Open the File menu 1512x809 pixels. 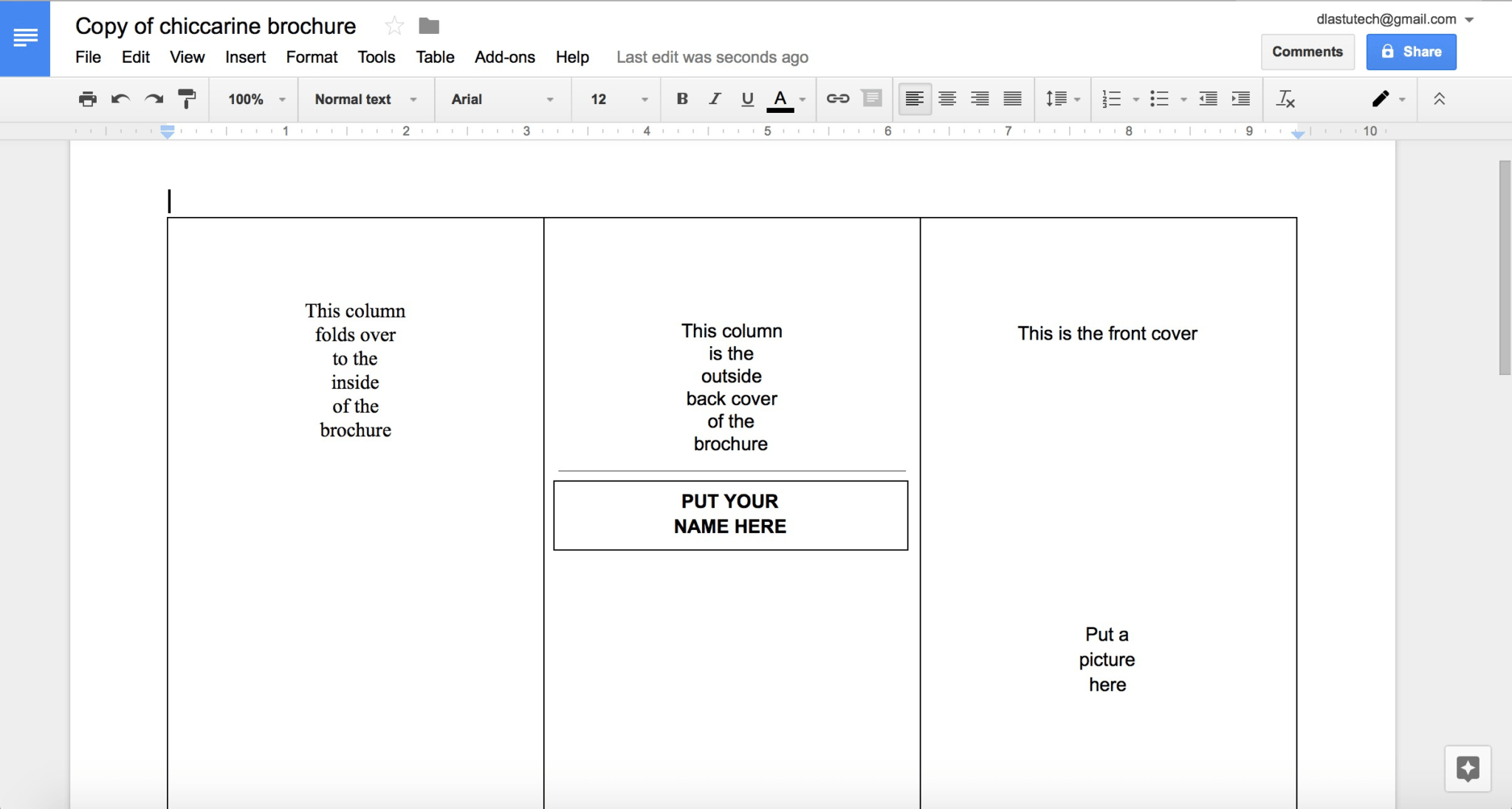point(88,57)
